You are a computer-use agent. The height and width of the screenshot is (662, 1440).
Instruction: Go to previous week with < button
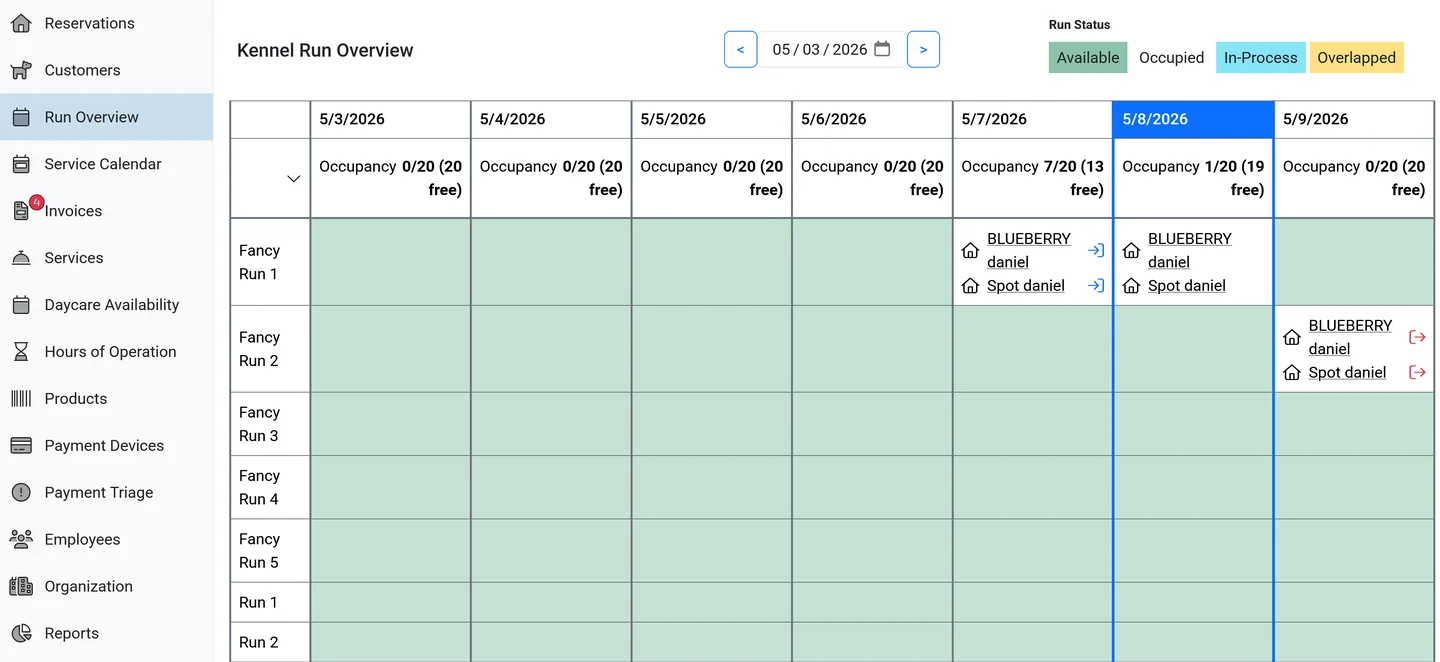coord(740,49)
